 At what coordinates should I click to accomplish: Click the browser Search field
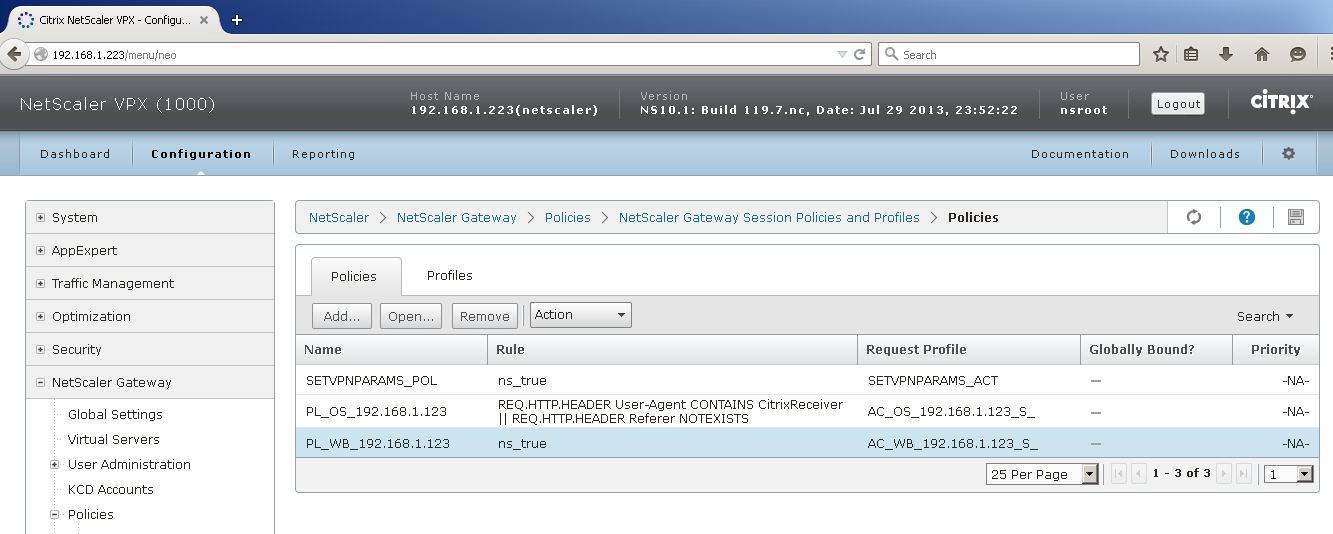[1009, 55]
